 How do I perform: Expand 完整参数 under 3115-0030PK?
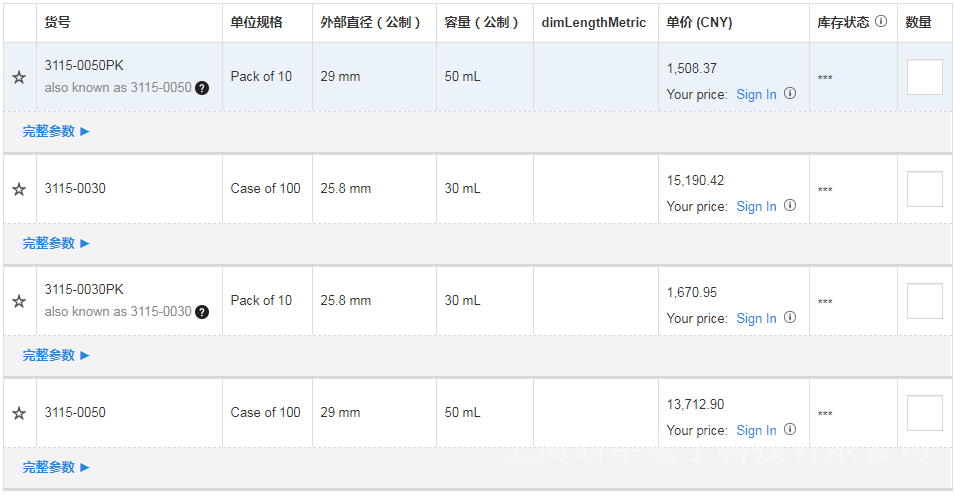point(56,355)
